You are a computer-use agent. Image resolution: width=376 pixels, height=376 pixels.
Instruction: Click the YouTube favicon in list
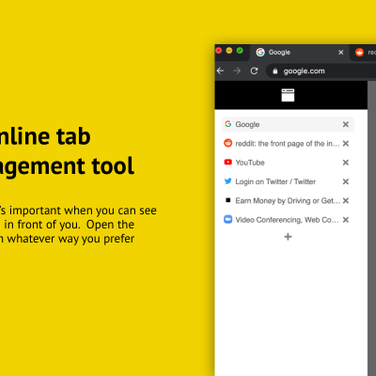[x=228, y=162]
